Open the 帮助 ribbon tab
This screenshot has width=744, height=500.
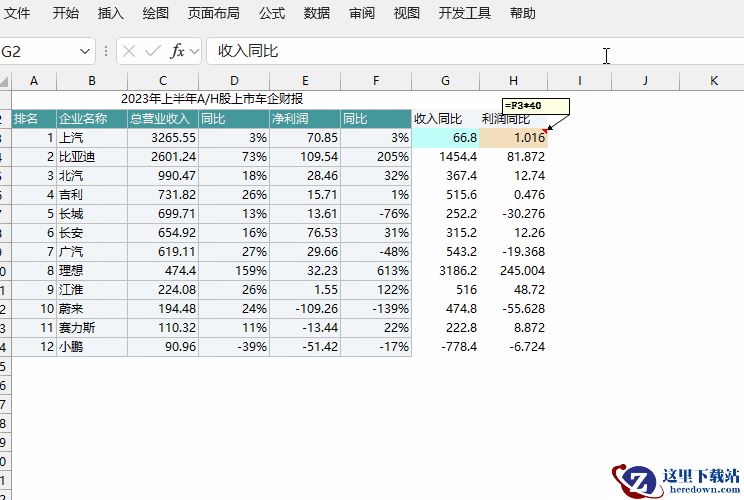coord(523,13)
